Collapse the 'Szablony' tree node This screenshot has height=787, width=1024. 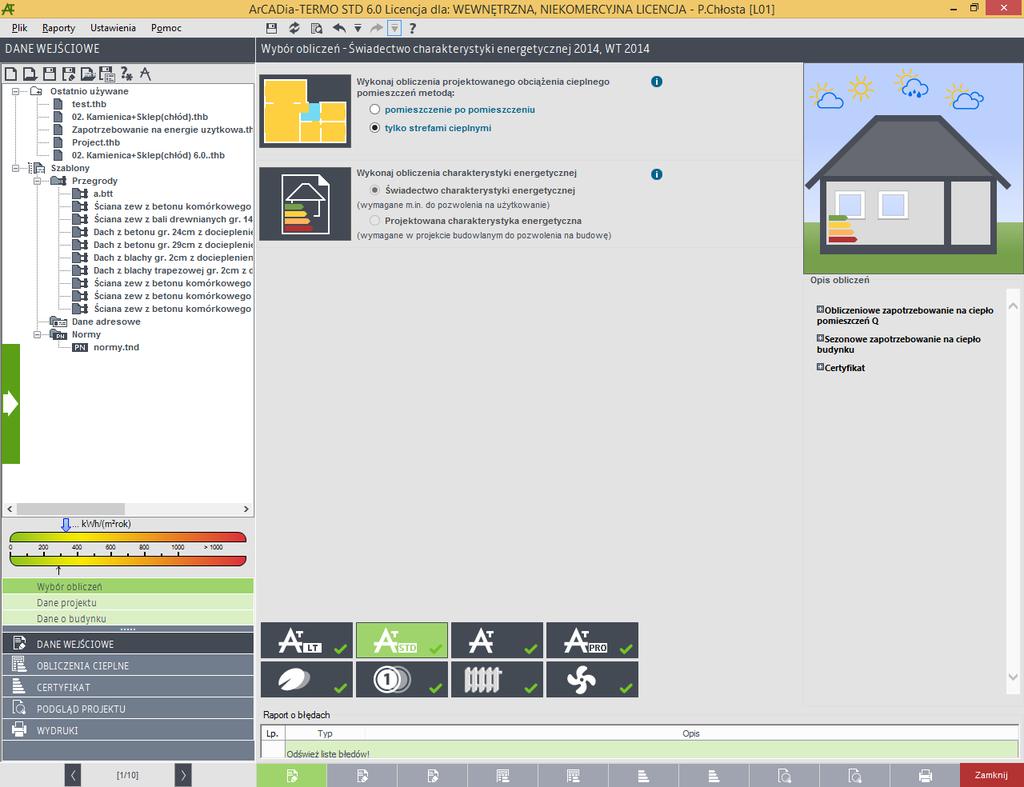(x=16, y=169)
